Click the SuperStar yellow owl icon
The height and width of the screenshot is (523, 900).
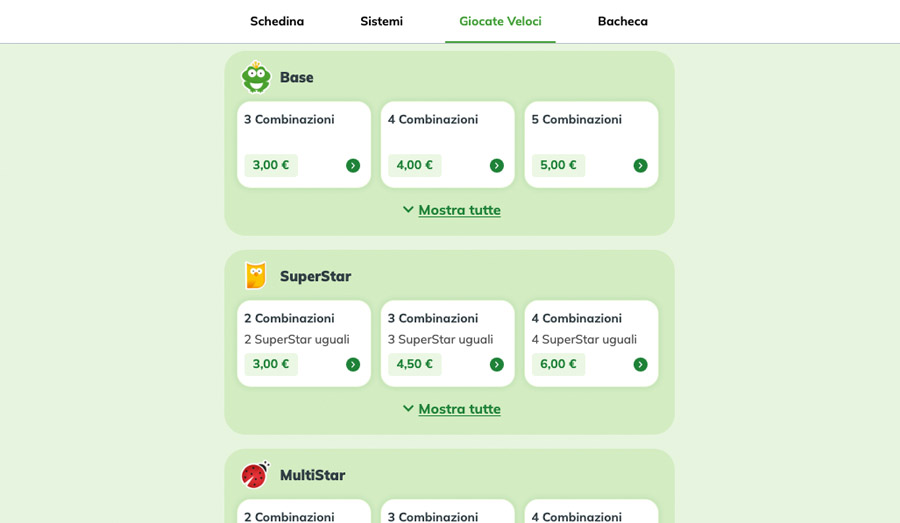[255, 276]
